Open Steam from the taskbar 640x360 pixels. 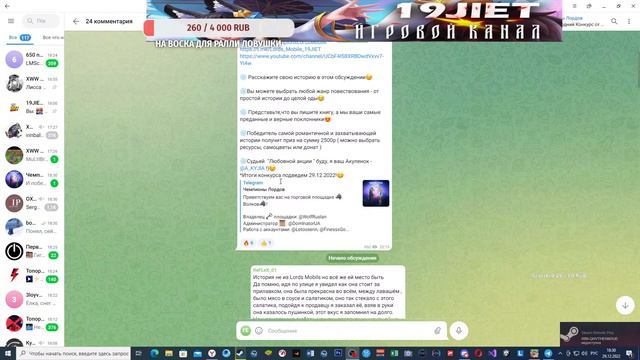(x=240, y=353)
